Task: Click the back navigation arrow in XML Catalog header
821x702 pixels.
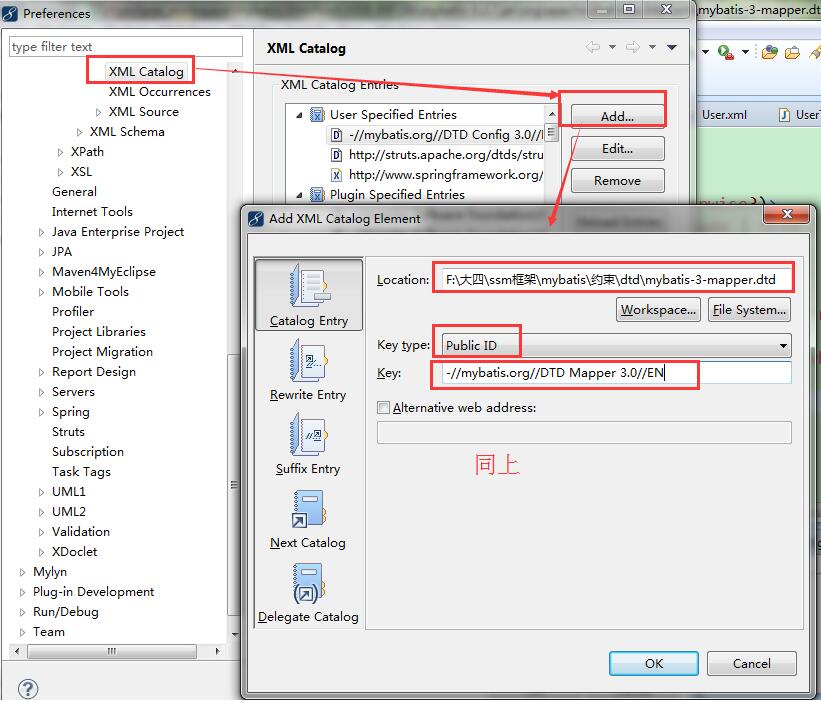Action: coord(593,47)
